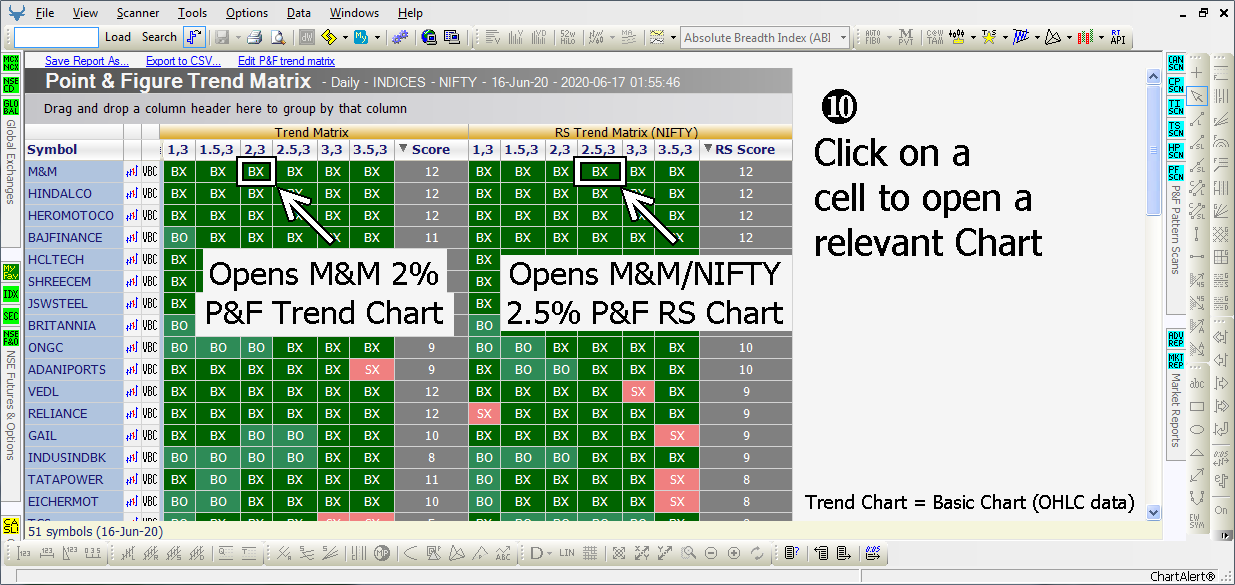Expand the dropdown arrow beside the rupee scanner icon

click(343, 37)
